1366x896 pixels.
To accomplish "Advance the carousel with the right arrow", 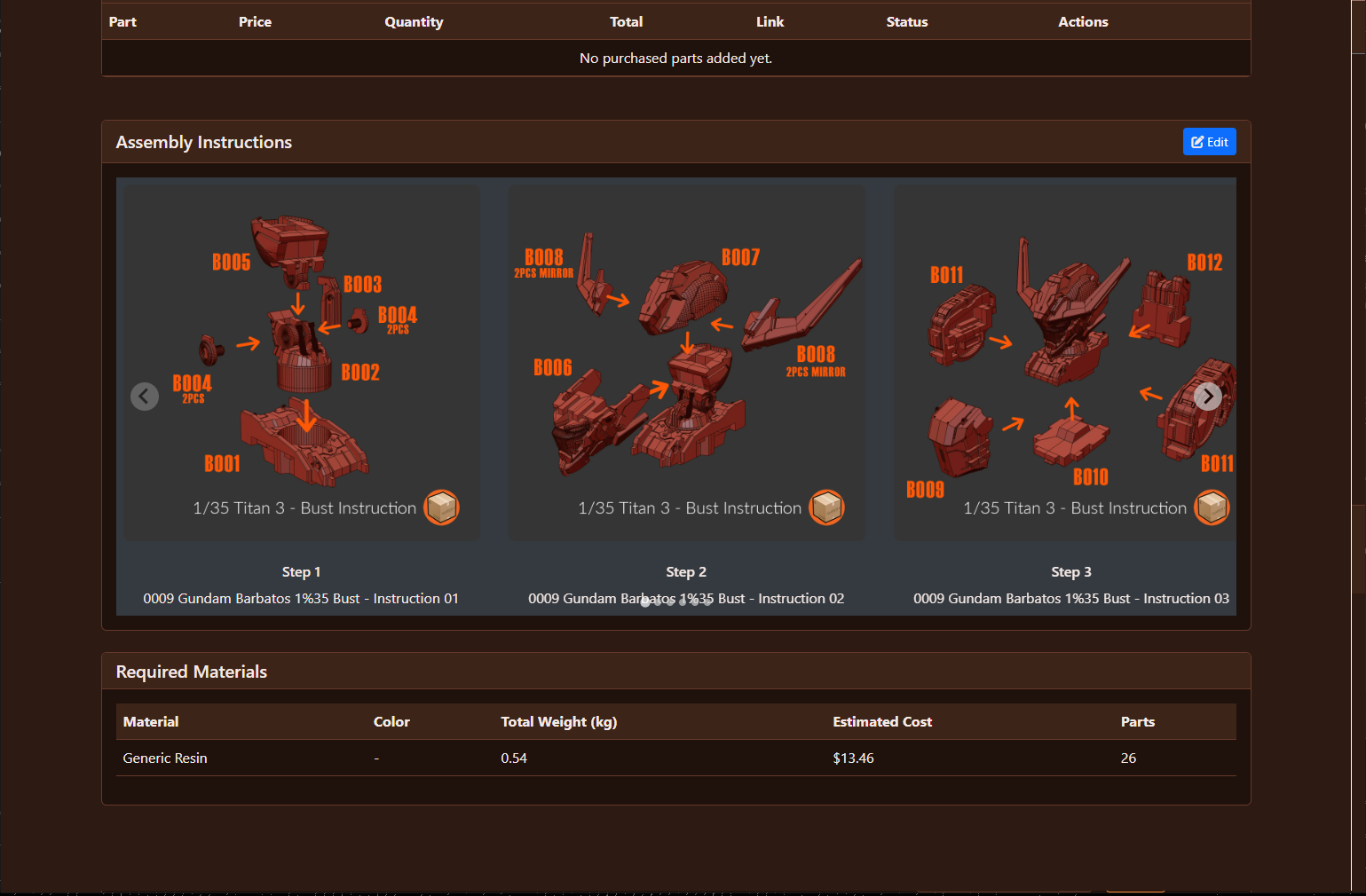I will 1207,396.
